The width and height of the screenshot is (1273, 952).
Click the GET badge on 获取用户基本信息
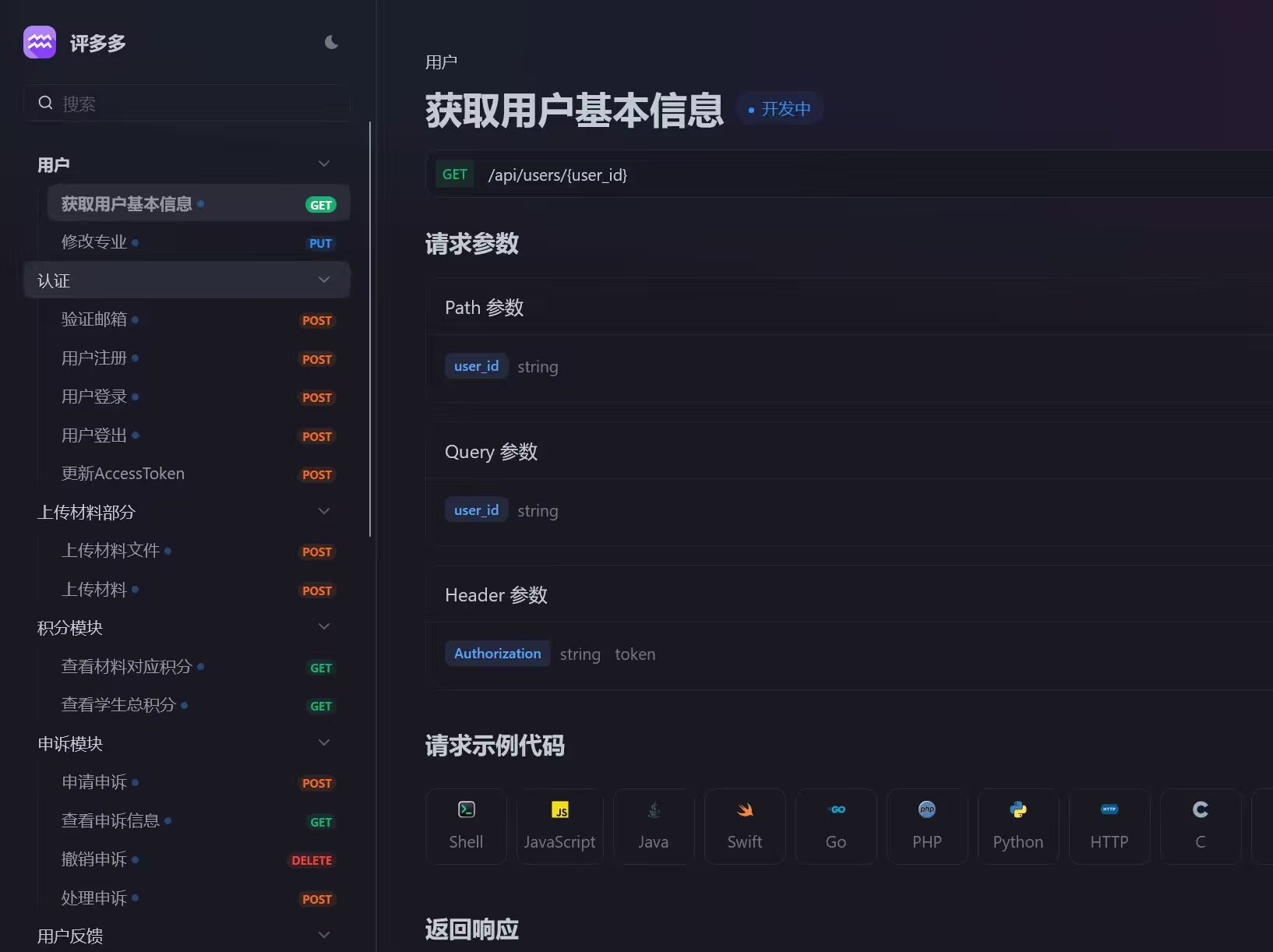point(321,205)
